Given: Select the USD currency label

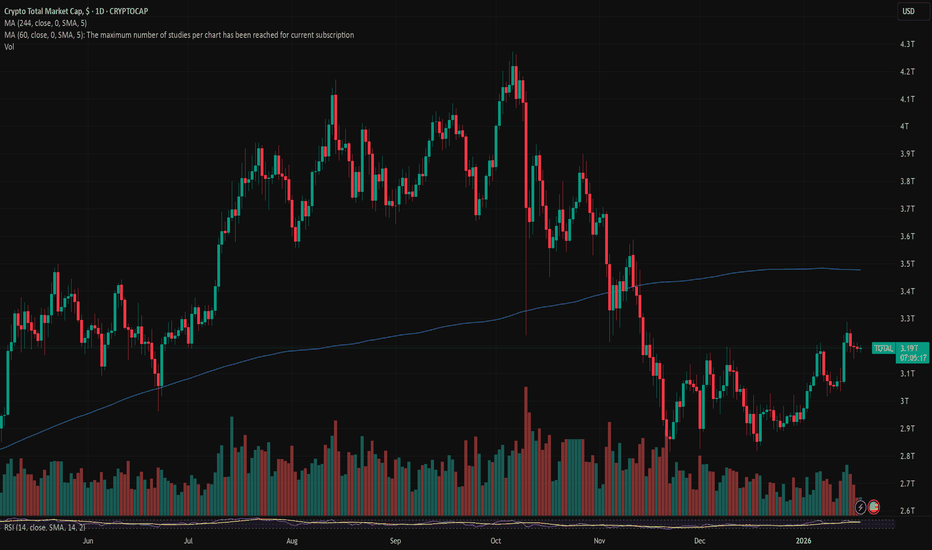Looking at the screenshot, I should click(x=908, y=11).
